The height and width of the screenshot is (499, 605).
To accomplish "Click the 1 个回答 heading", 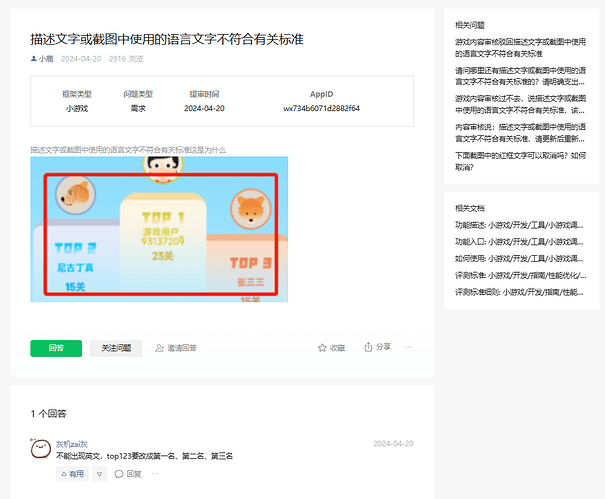I will point(49,414).
